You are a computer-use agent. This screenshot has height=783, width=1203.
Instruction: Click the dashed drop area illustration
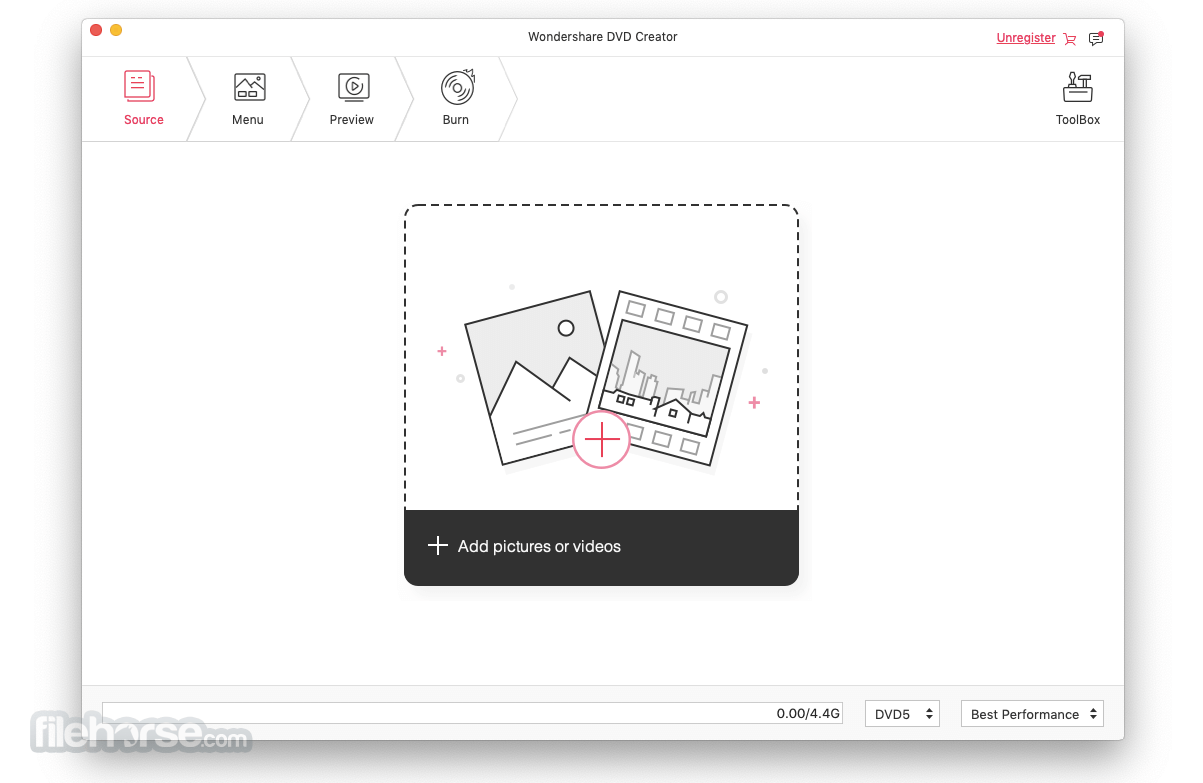pyautogui.click(x=601, y=358)
